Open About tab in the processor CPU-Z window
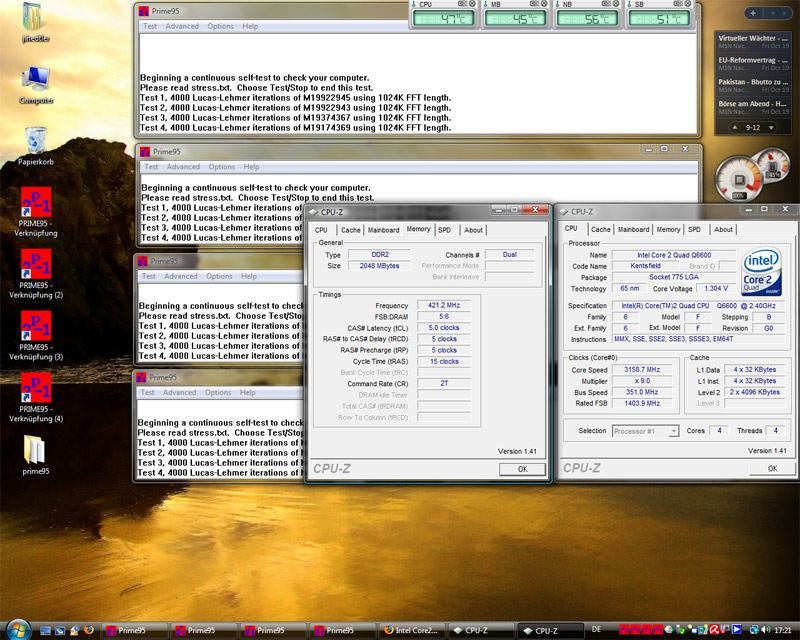The width and height of the screenshot is (800, 640). point(723,230)
